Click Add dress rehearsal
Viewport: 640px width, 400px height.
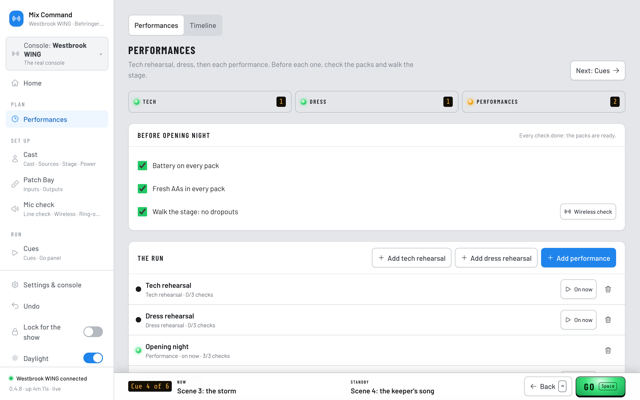496,258
